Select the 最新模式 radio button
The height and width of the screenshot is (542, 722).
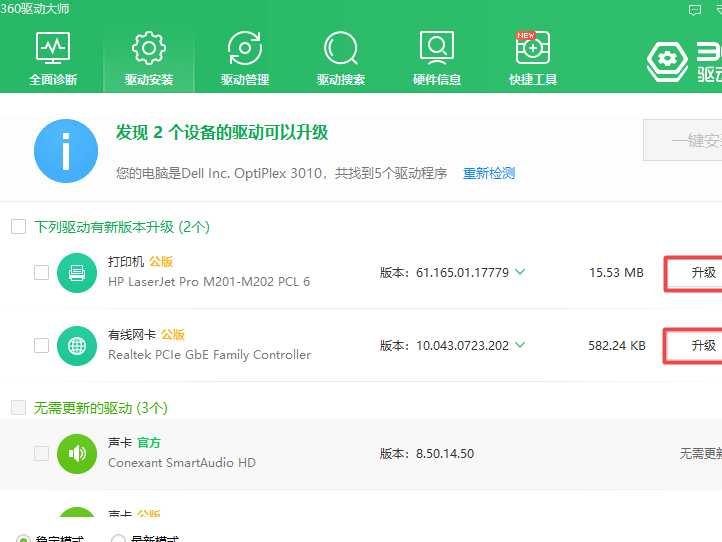tap(118, 538)
